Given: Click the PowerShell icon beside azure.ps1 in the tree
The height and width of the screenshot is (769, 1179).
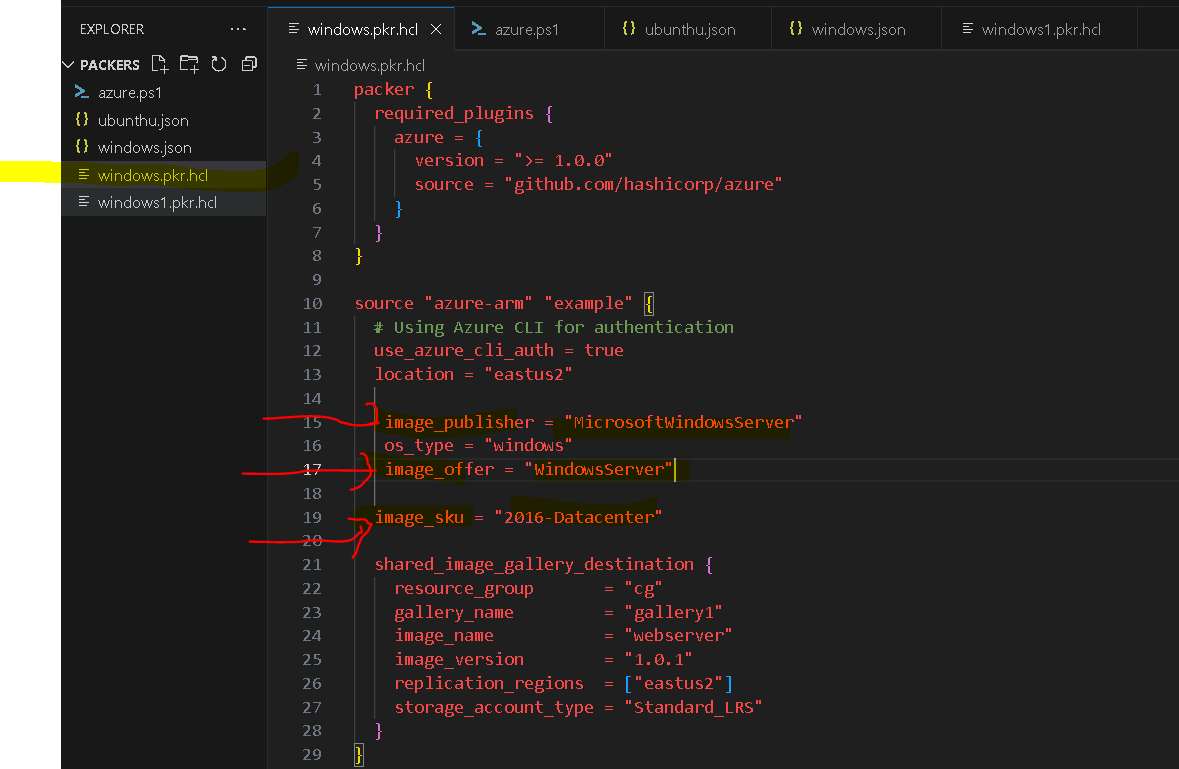Looking at the screenshot, I should pos(82,92).
